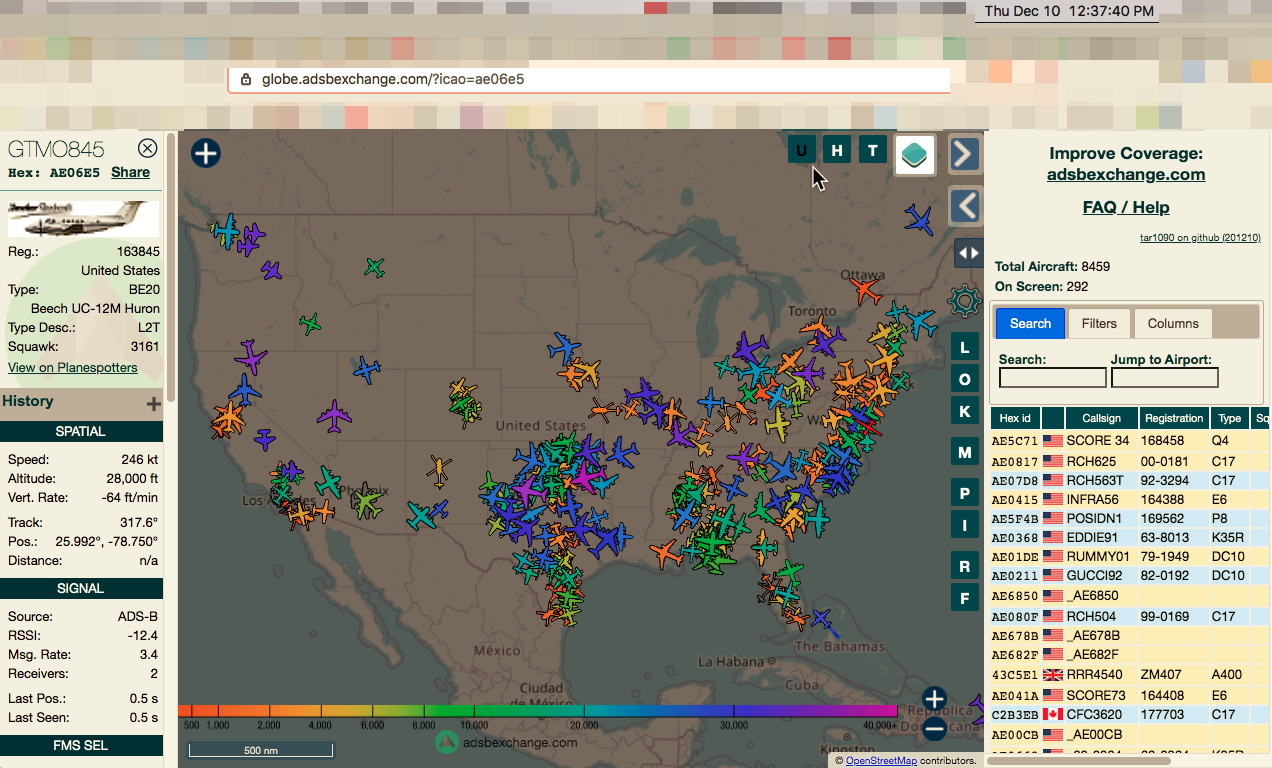Click the R map button
The image size is (1272, 768).
(x=965, y=567)
